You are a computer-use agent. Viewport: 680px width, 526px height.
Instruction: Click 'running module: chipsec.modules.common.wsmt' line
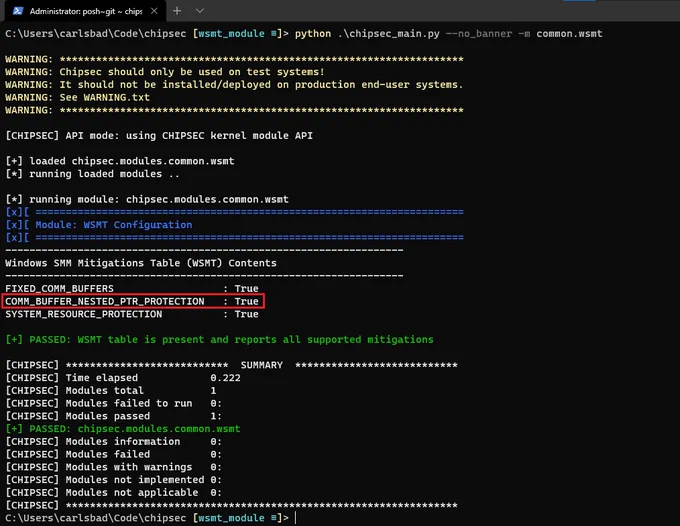tap(147, 199)
